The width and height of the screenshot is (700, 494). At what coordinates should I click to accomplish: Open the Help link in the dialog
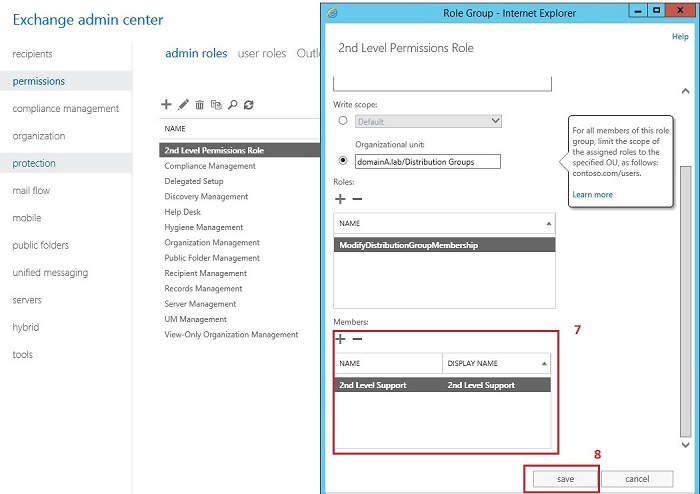click(x=680, y=37)
